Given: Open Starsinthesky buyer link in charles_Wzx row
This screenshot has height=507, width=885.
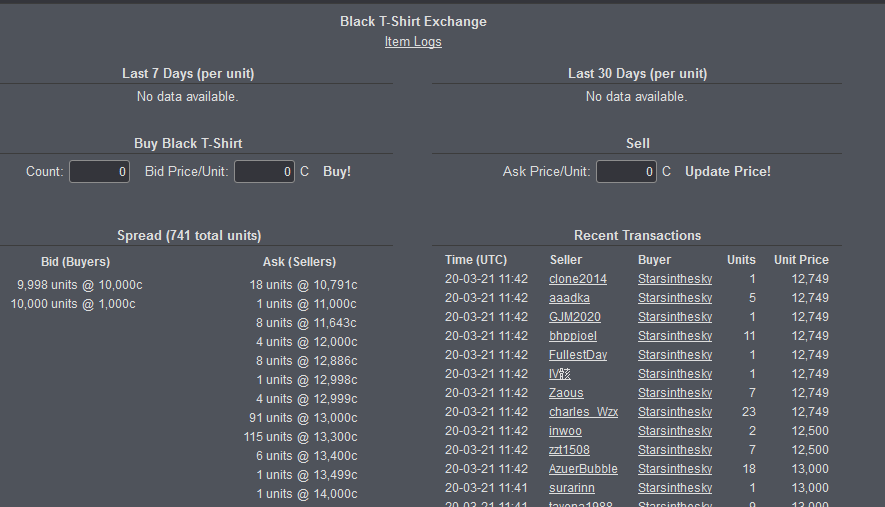Looking at the screenshot, I should tap(675, 412).
